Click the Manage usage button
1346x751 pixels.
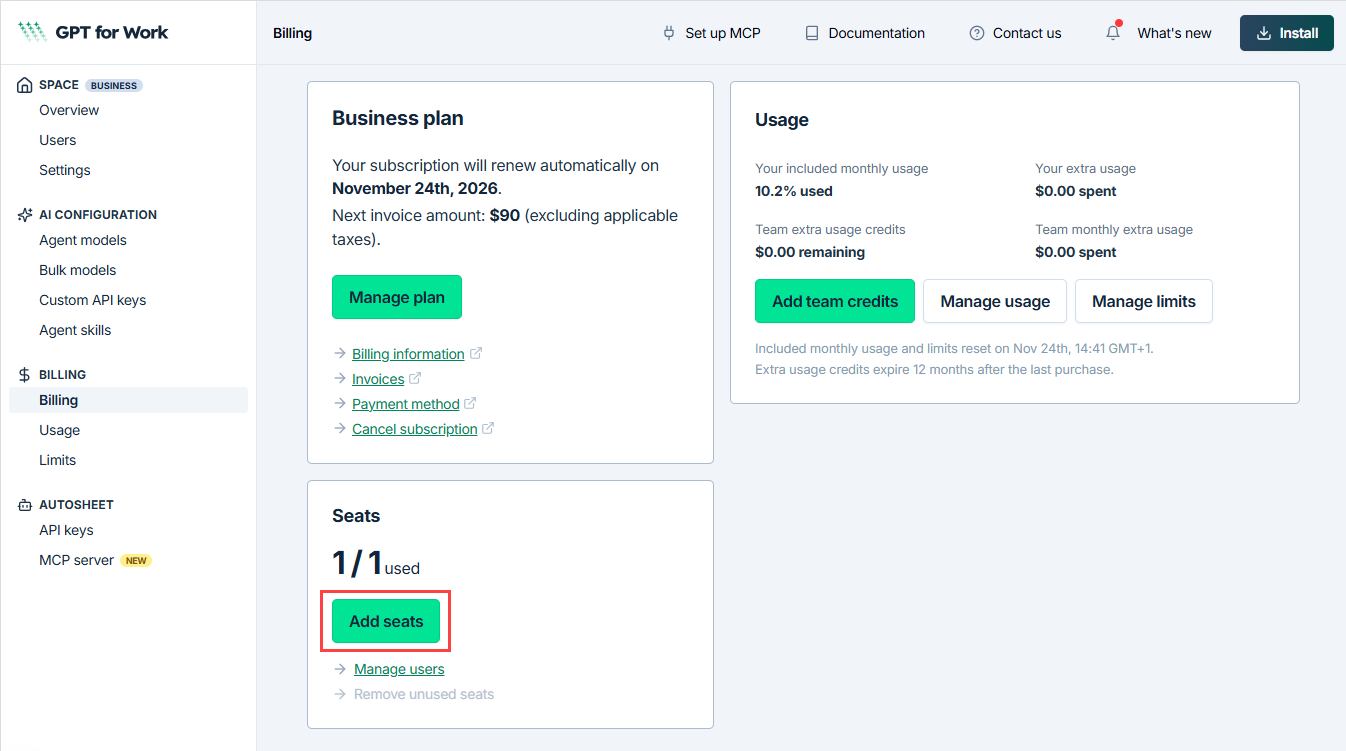pos(995,301)
